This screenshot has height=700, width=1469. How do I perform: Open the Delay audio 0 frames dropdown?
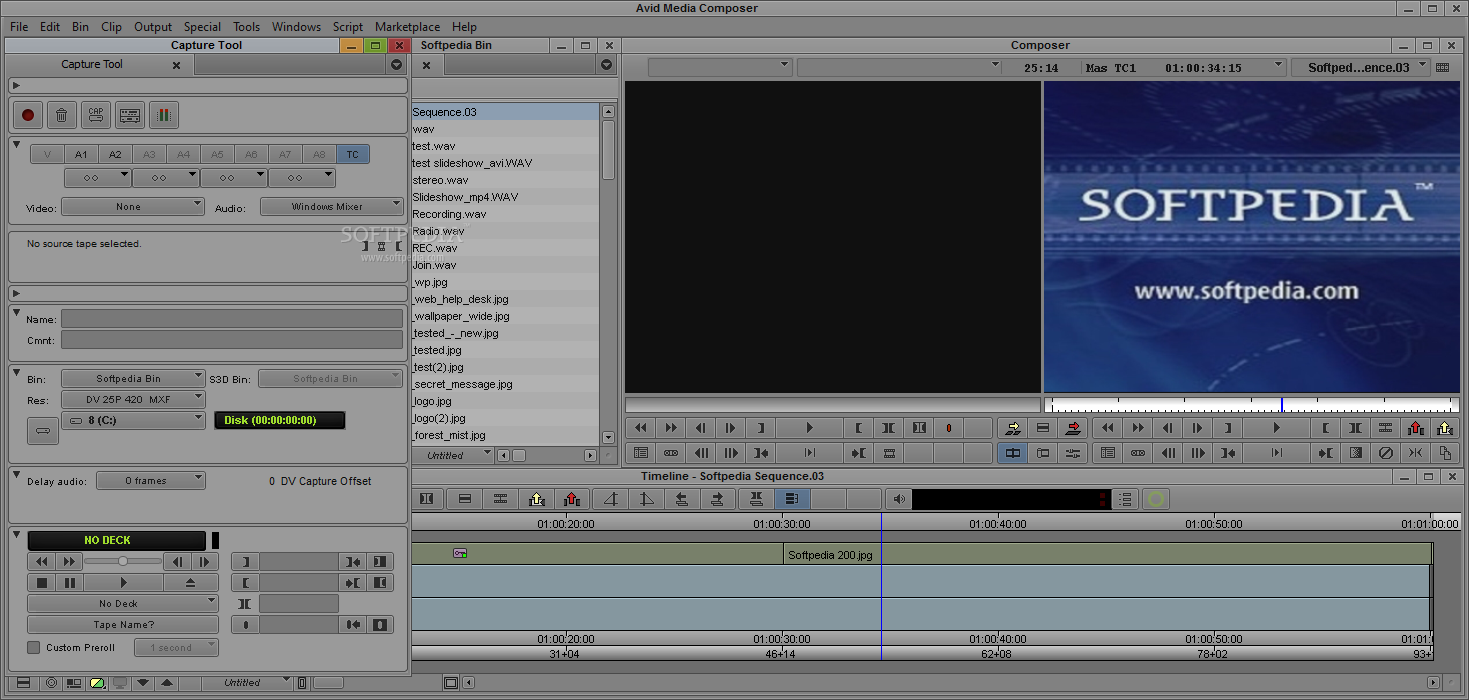[151, 480]
